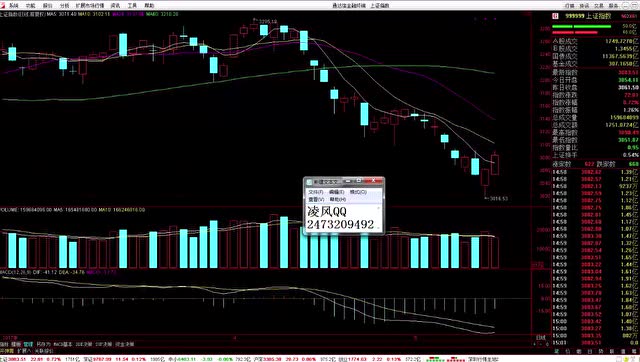Click the text 凌风QQ in notepad
This screenshot has height=362, width=640.
[327, 211]
